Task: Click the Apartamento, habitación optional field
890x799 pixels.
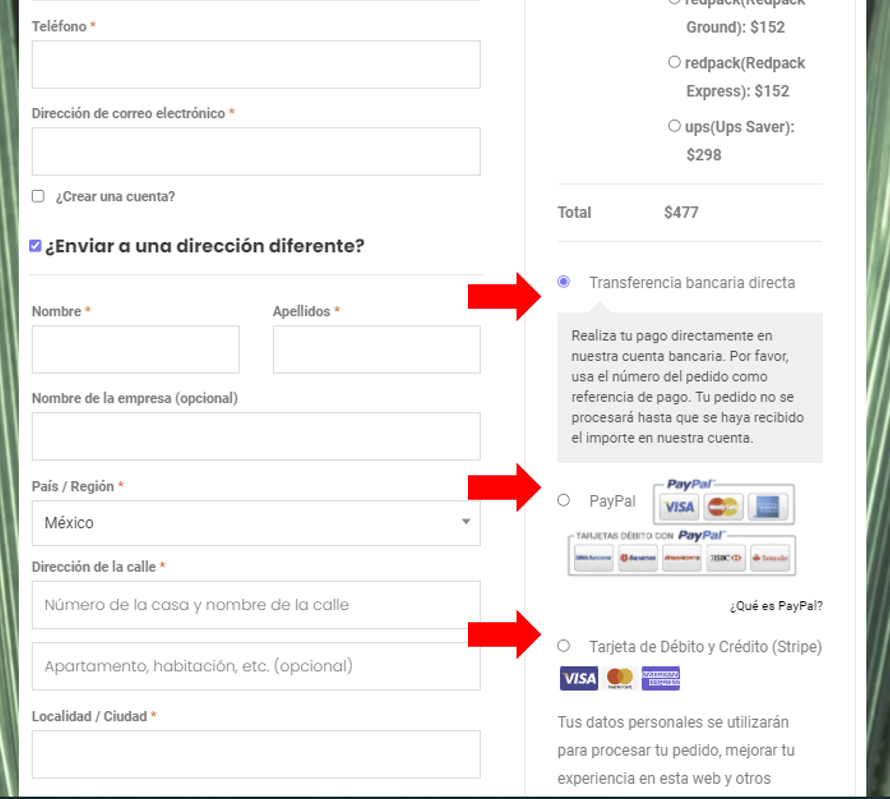Action: click(256, 666)
